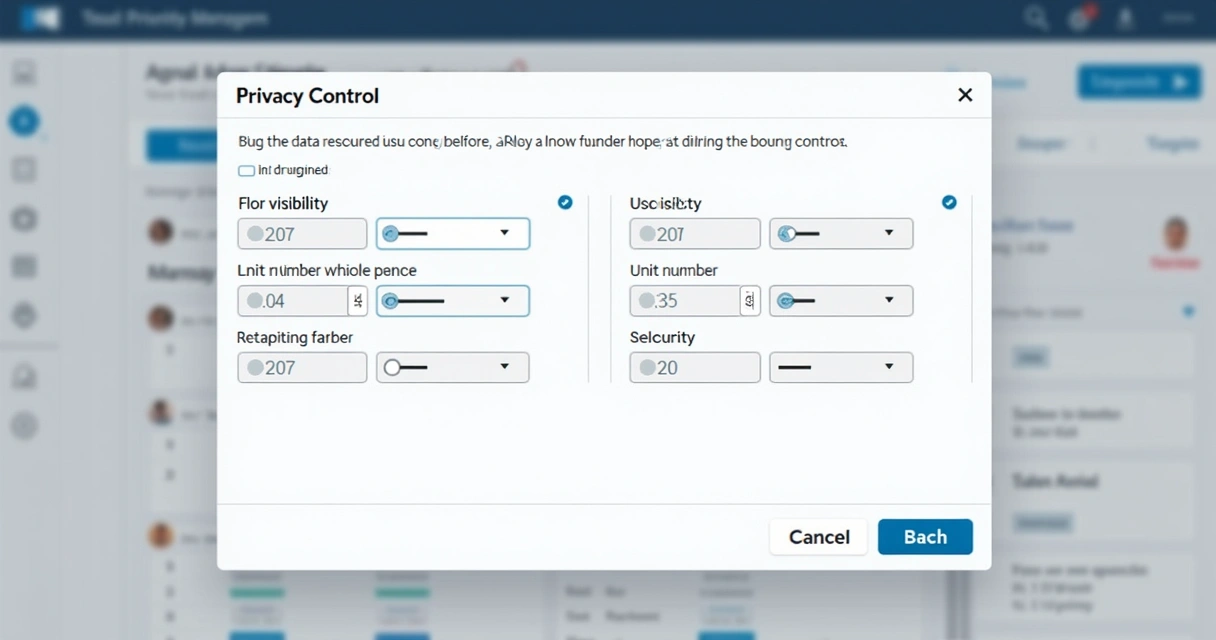Click stepper beside Unit number 35 field

750,301
